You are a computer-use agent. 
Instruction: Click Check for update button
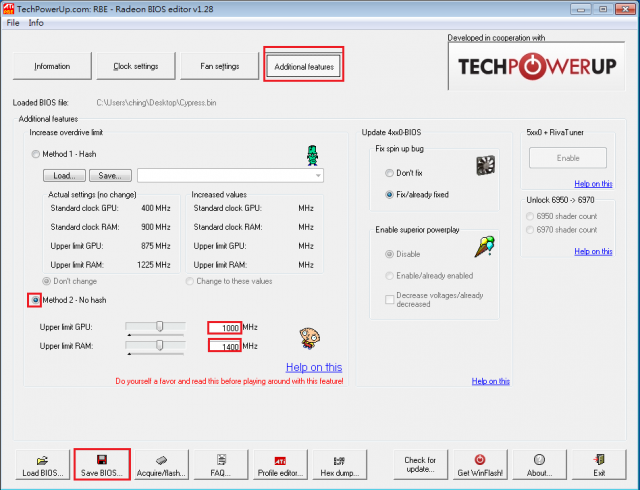pyautogui.click(x=420, y=465)
